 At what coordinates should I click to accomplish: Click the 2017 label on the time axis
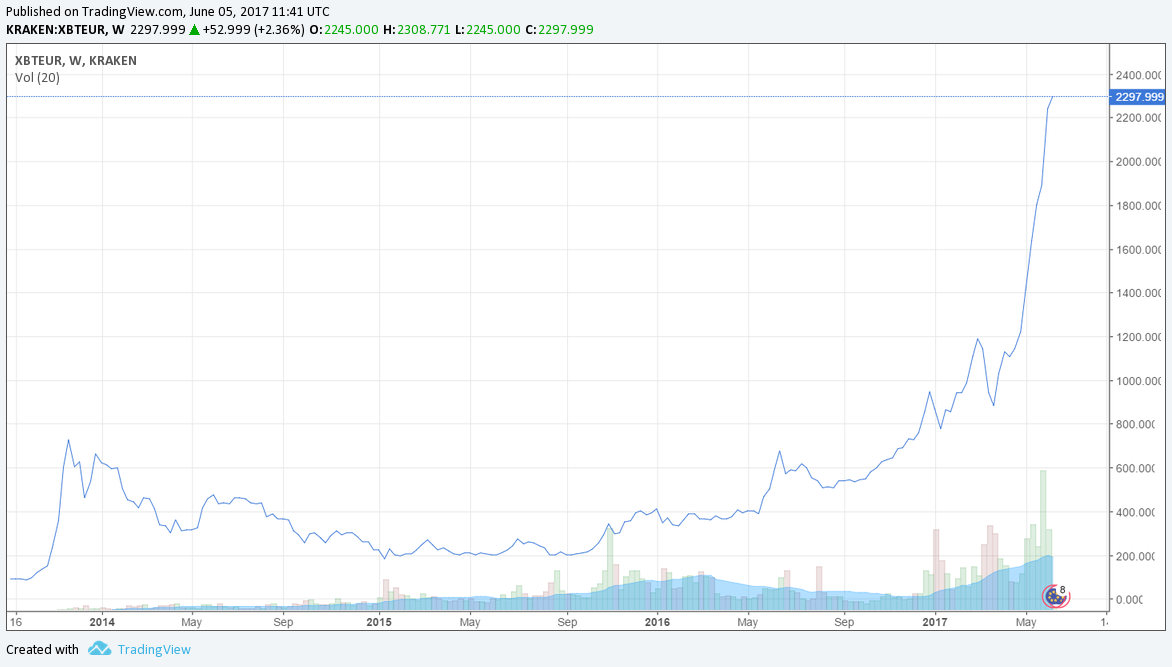[934, 622]
